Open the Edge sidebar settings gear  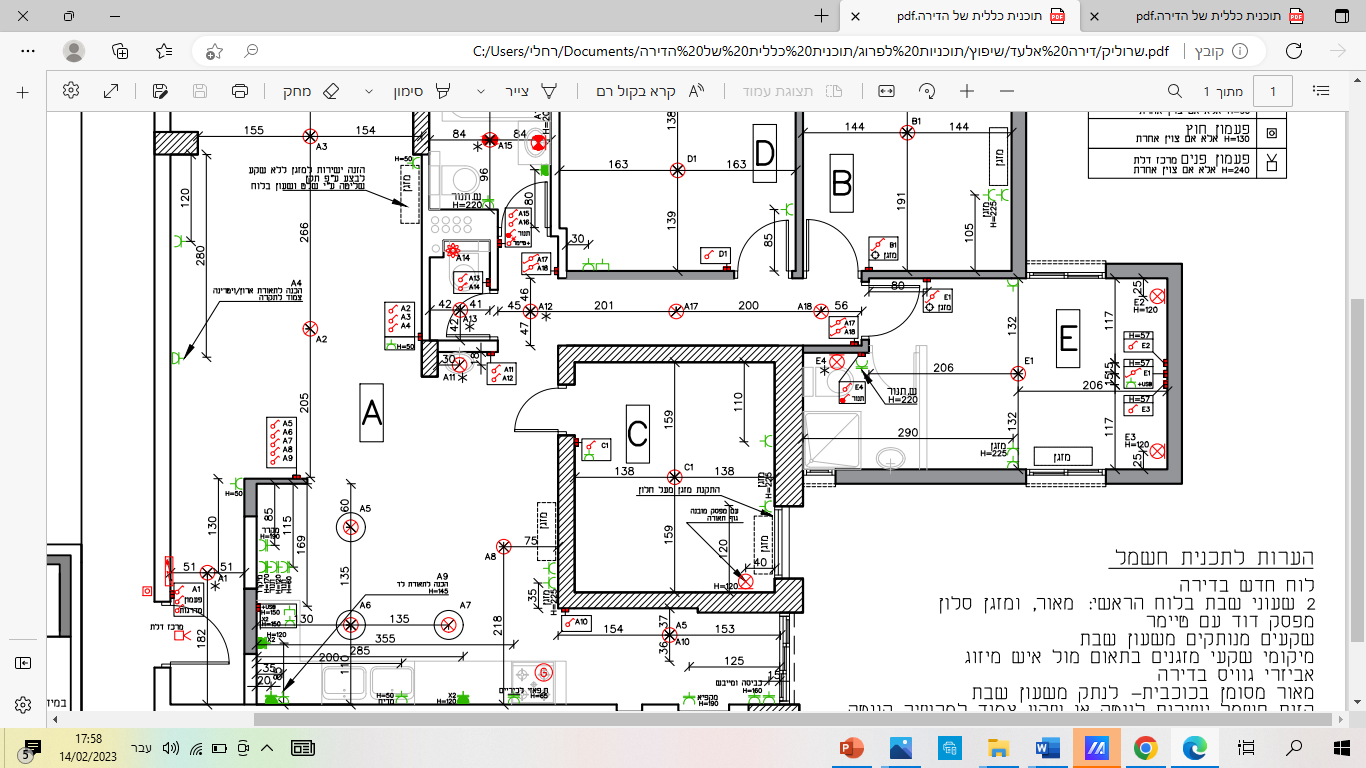click(24, 706)
